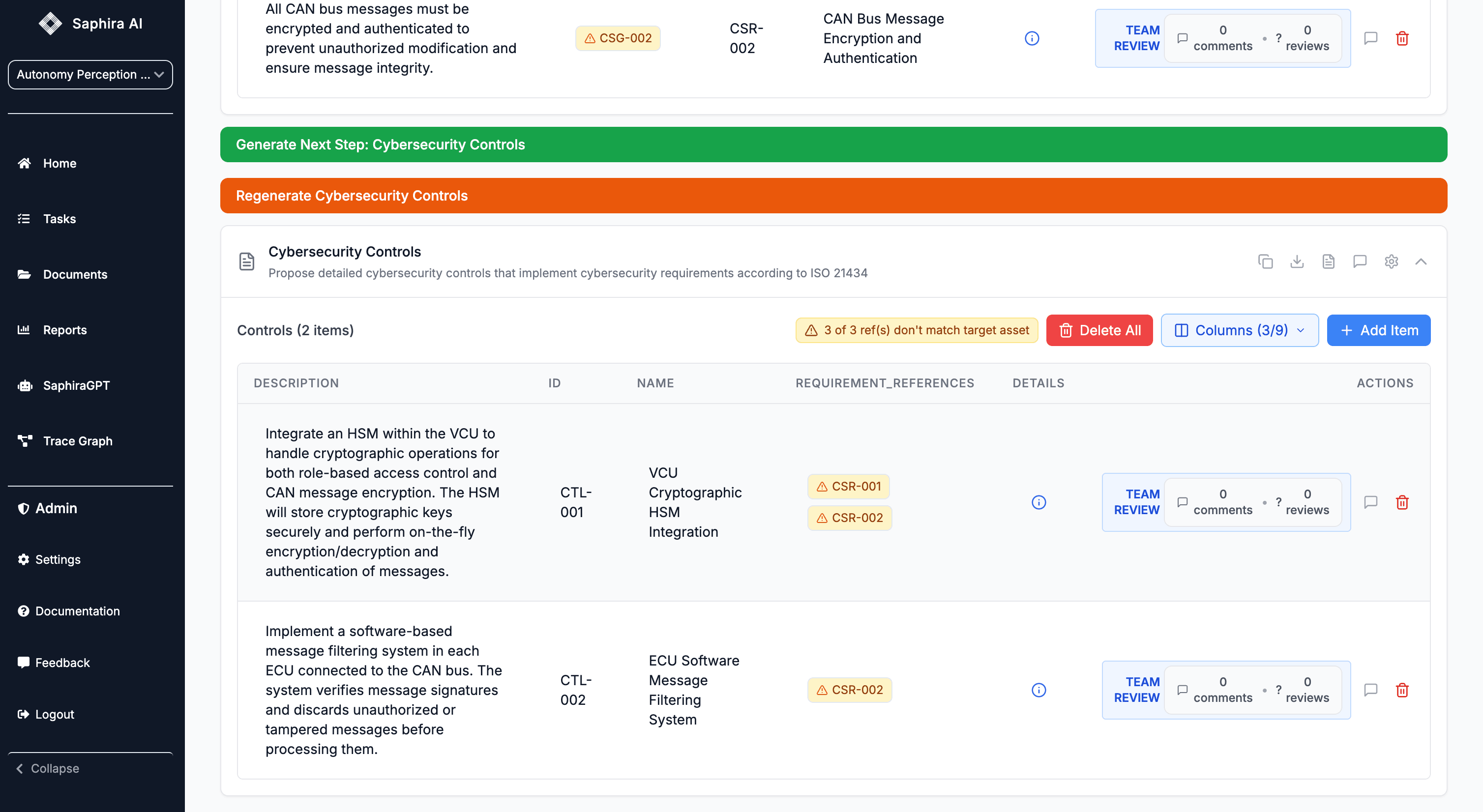Image resolution: width=1483 pixels, height=812 pixels.
Task: Delete the CSR-002 requirement row
Action: point(1402,38)
